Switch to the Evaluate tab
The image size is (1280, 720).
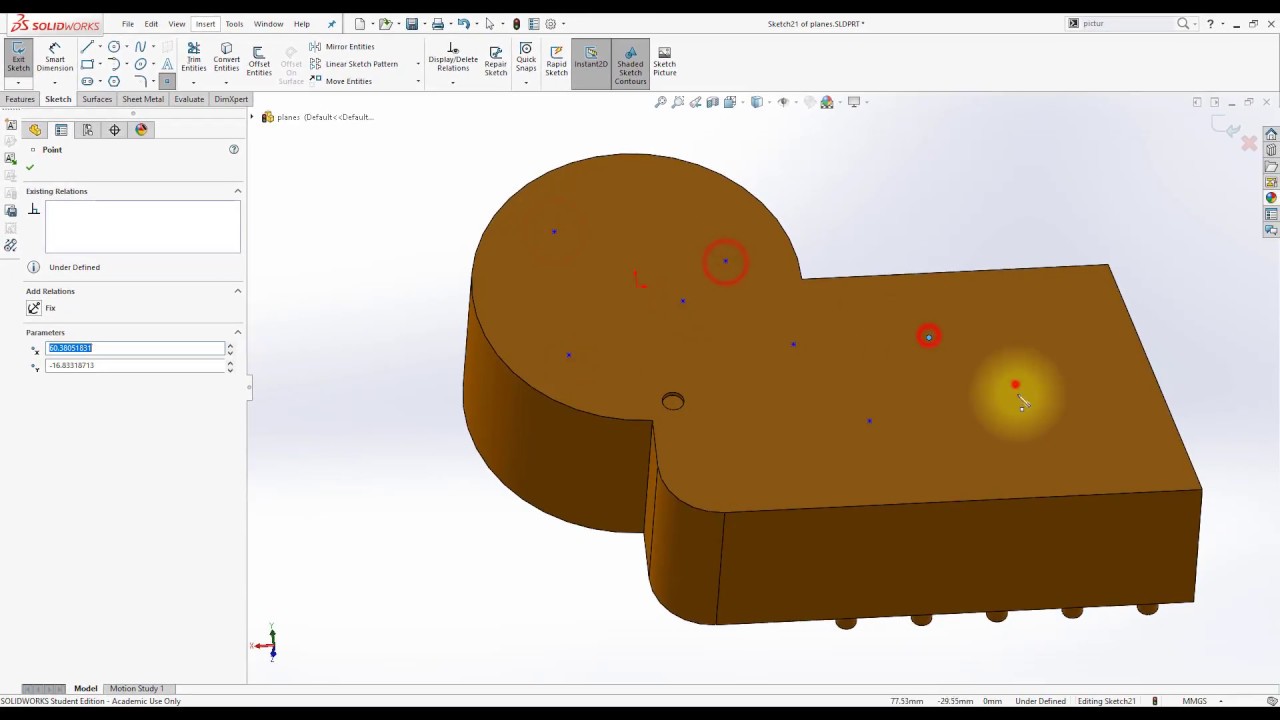tap(189, 99)
